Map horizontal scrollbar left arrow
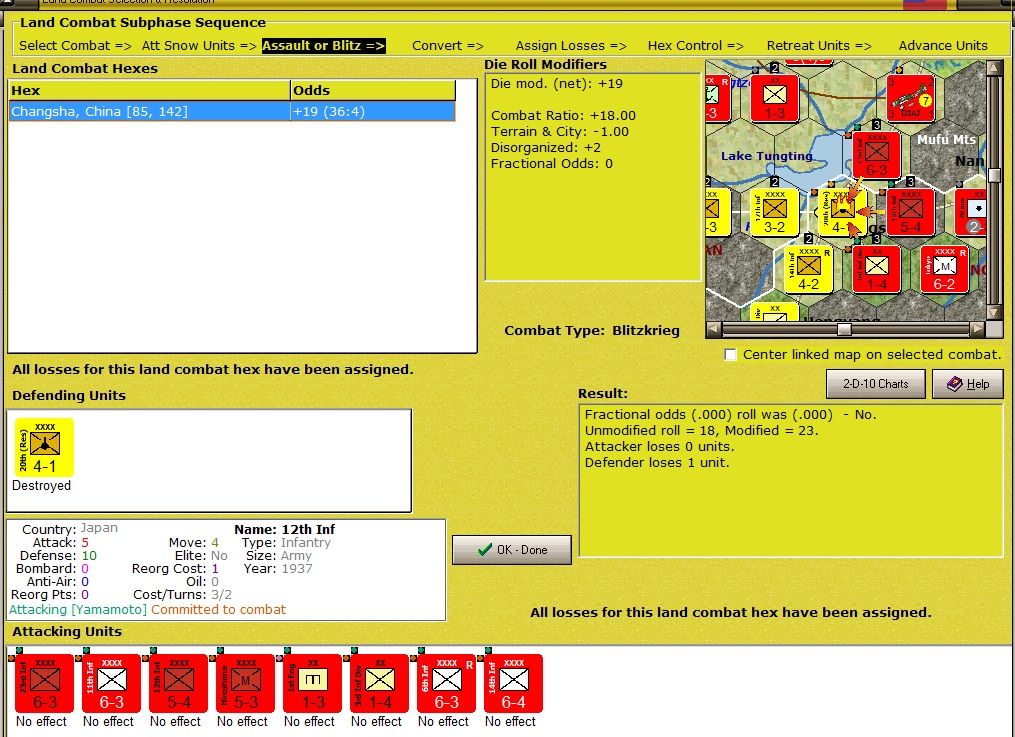1015x737 pixels. coord(713,329)
